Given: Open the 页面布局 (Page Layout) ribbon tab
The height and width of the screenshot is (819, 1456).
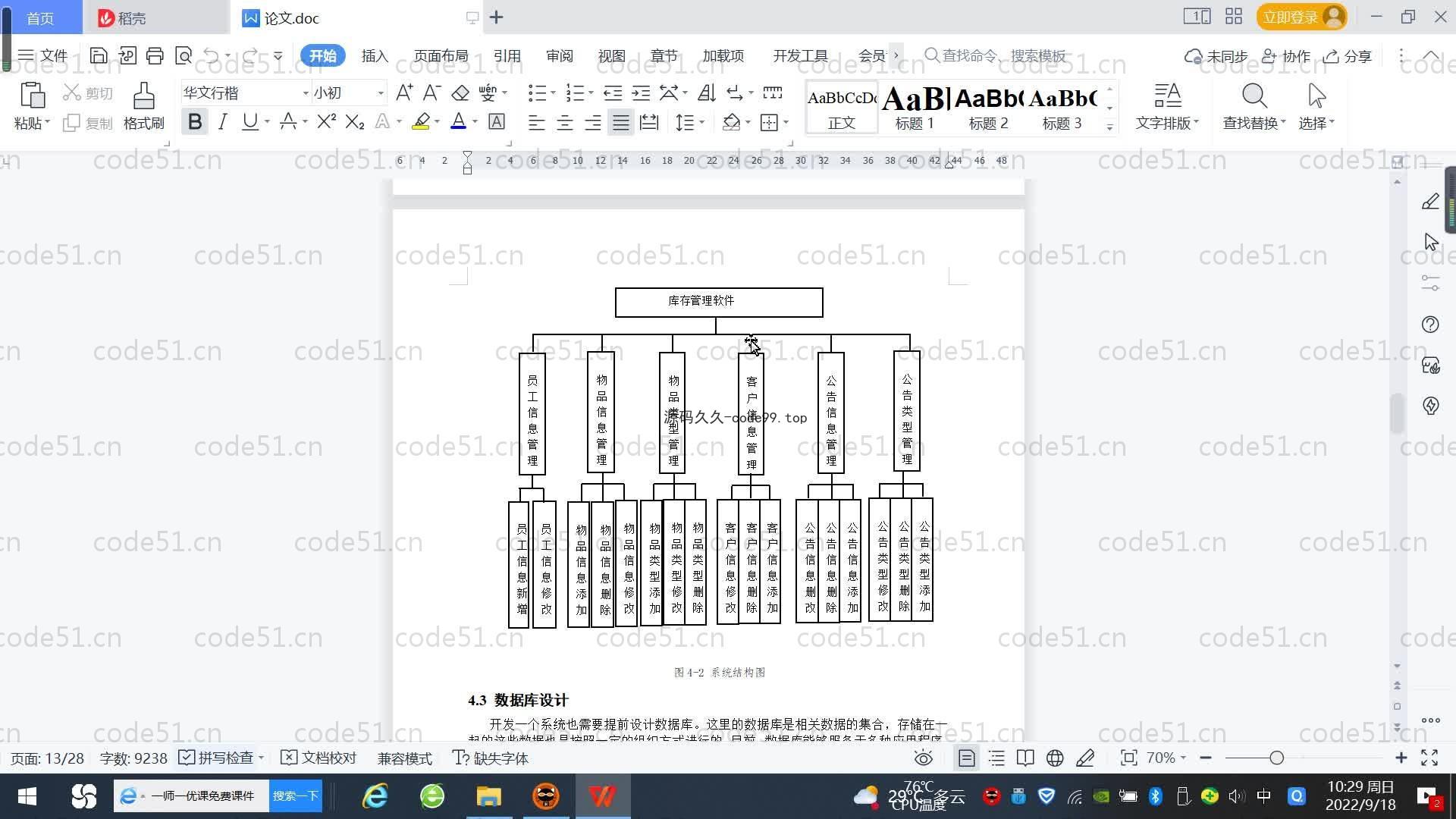Looking at the screenshot, I should point(441,56).
